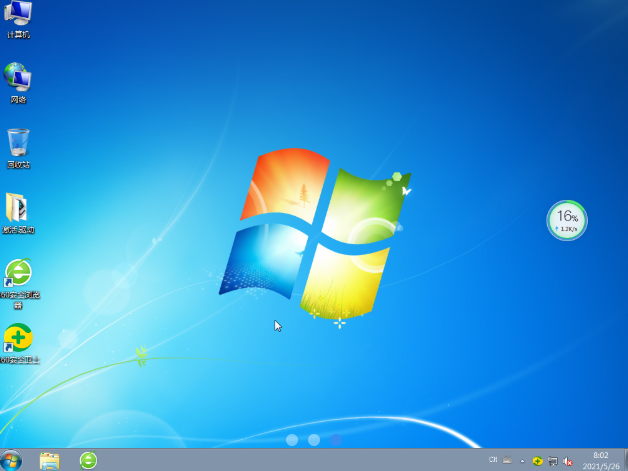Select the 激活驱动 folder icon
Viewport: 628px width, 471px height.
(x=18, y=213)
